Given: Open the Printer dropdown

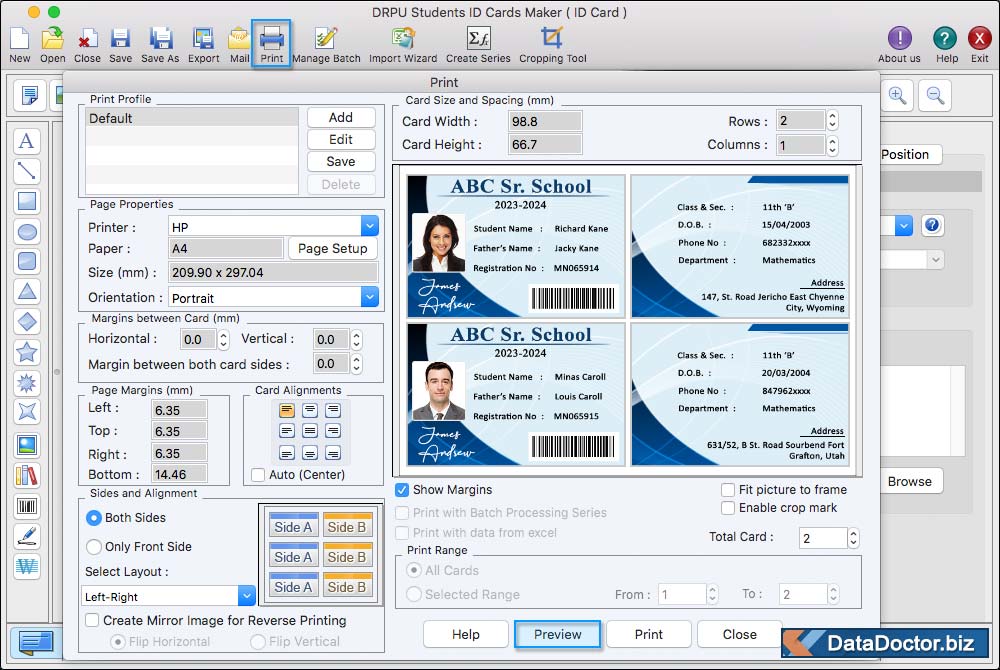Looking at the screenshot, I should click(x=370, y=226).
